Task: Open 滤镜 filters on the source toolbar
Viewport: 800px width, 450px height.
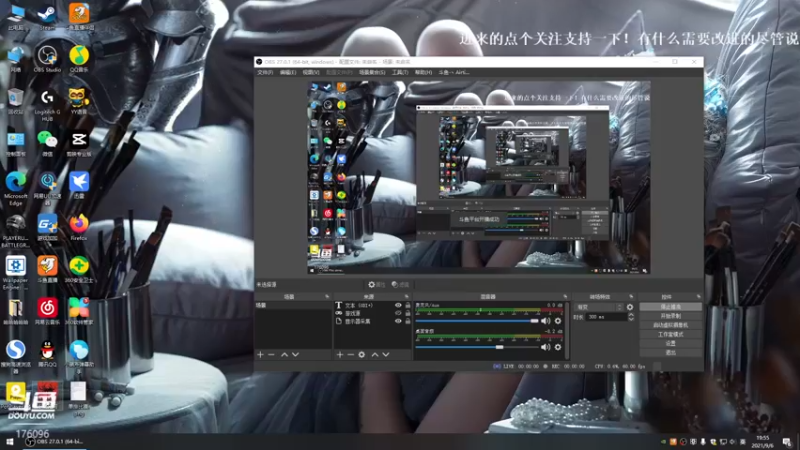Action: pos(401,285)
